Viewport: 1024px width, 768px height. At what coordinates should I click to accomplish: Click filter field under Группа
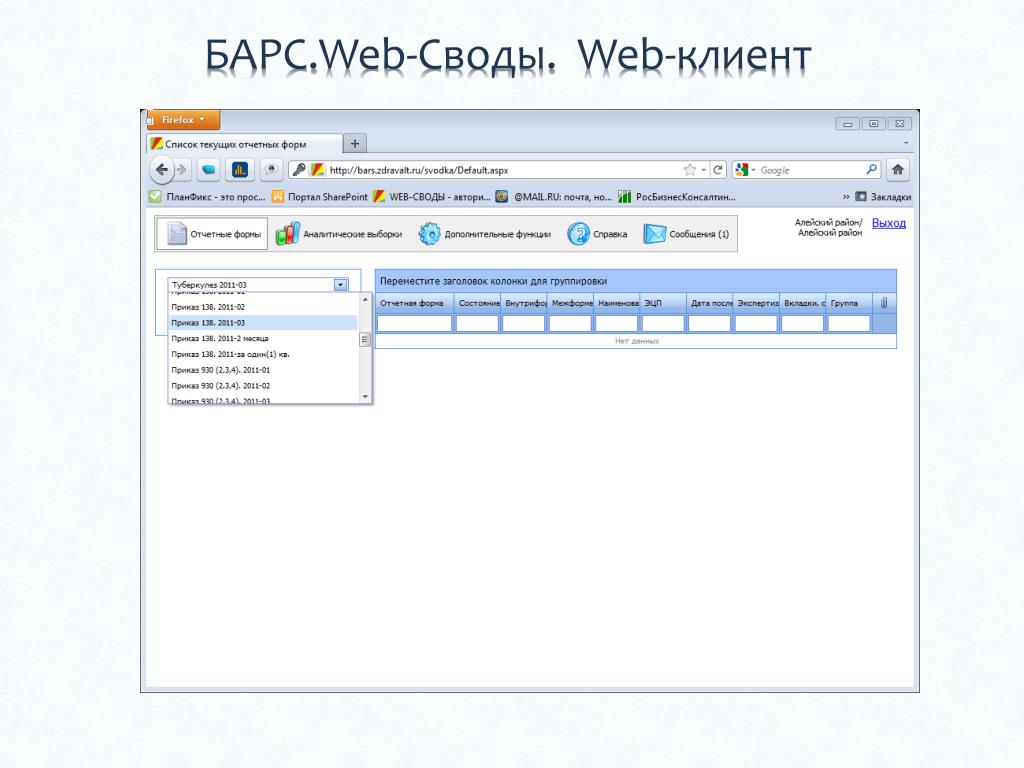tap(849, 323)
